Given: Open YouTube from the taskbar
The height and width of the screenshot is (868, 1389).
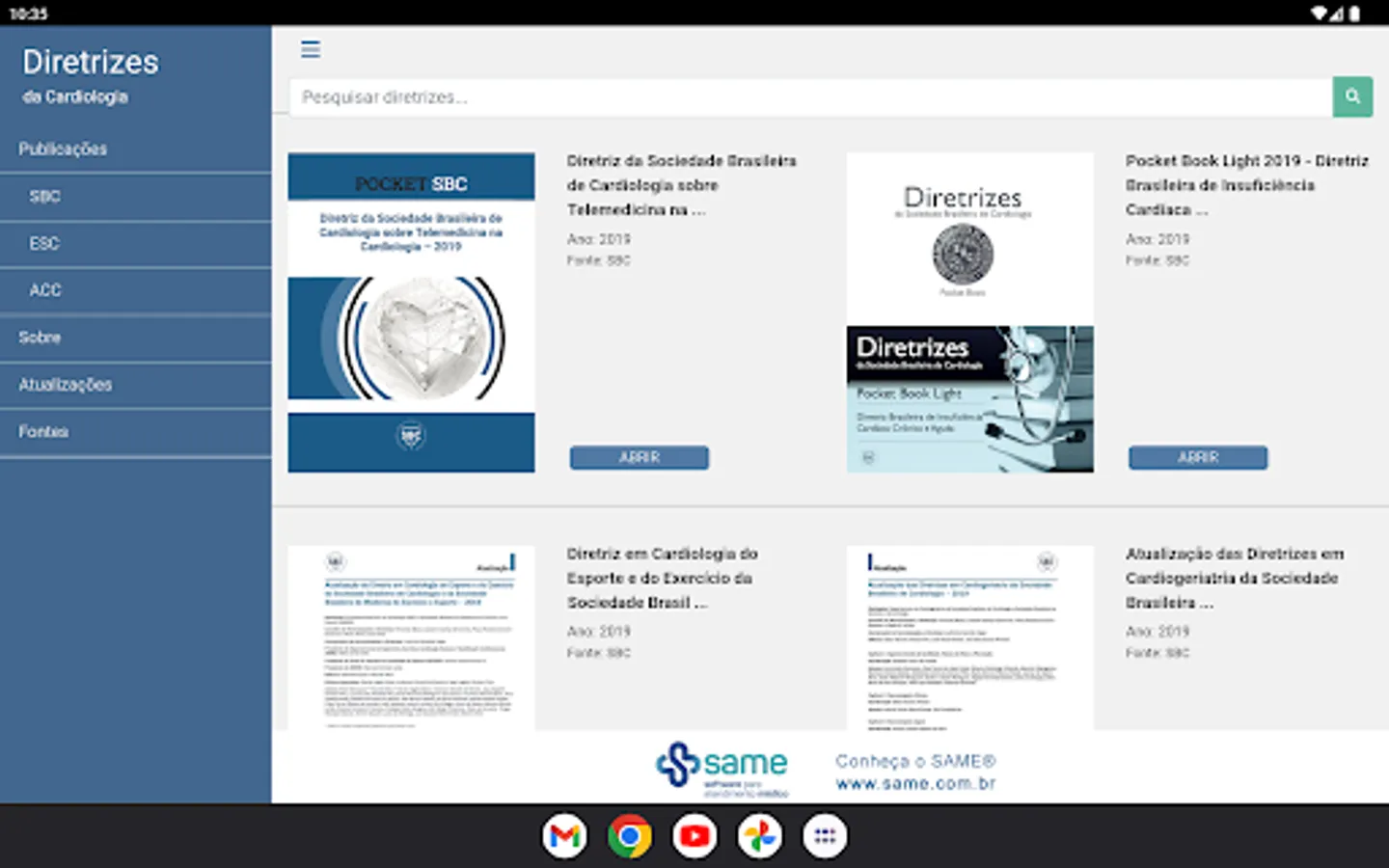Looking at the screenshot, I should coord(694,836).
